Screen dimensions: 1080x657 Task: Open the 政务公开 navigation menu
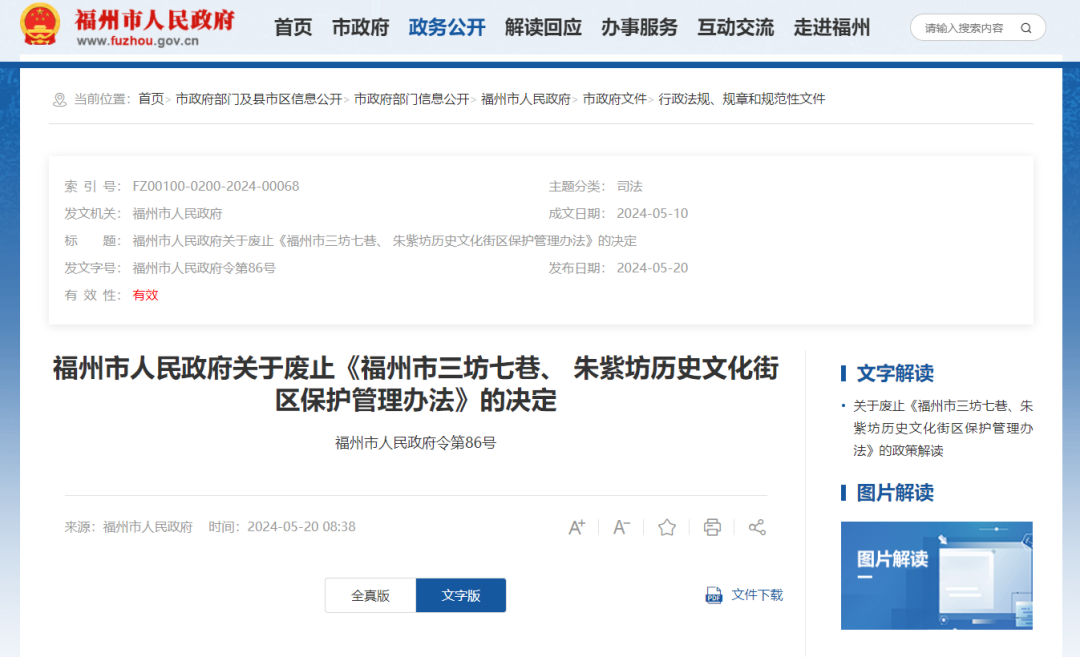(x=447, y=28)
